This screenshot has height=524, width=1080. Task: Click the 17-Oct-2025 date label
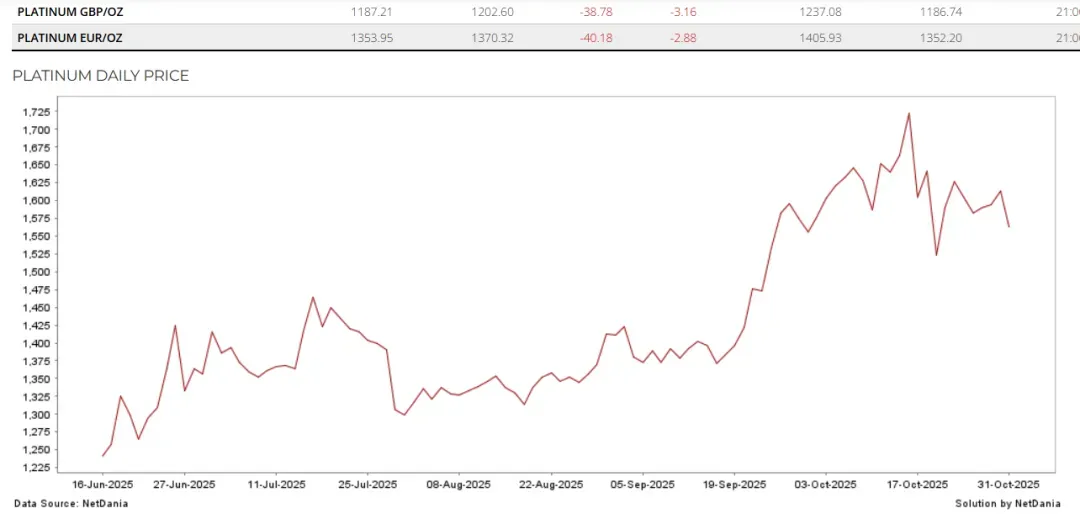point(917,484)
